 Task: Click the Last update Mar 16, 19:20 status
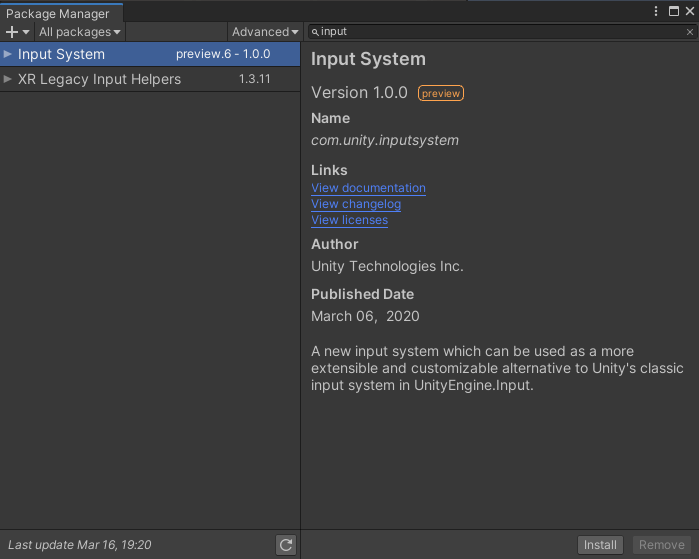tap(80, 545)
